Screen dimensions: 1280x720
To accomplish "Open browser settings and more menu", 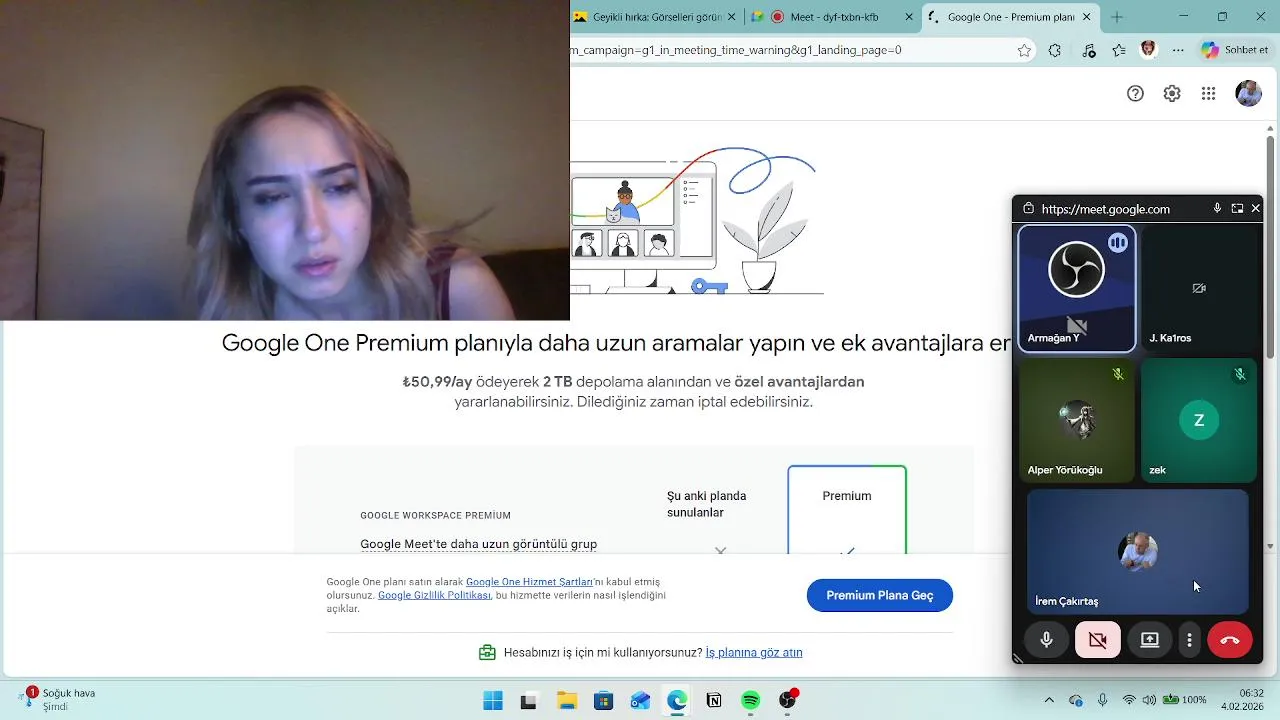I will pos(1179,50).
